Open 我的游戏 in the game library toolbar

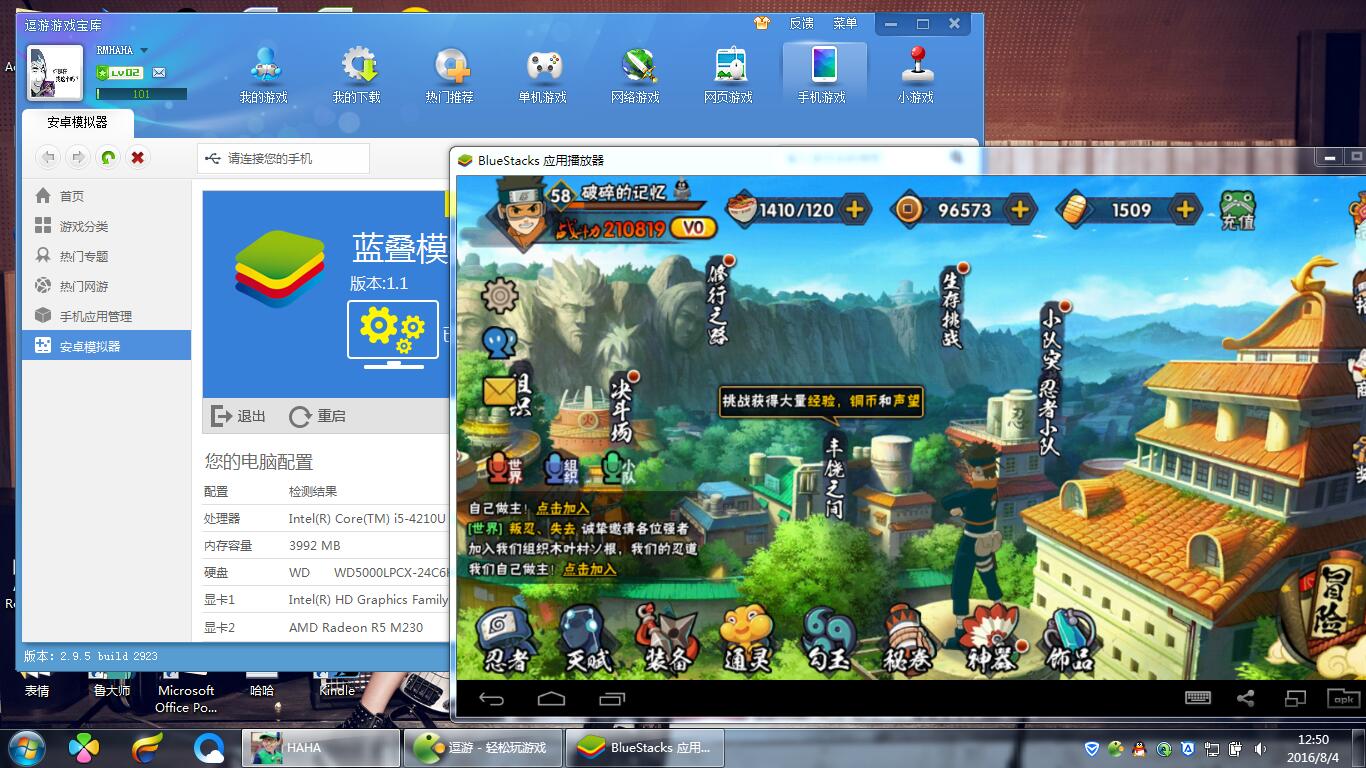click(x=263, y=75)
